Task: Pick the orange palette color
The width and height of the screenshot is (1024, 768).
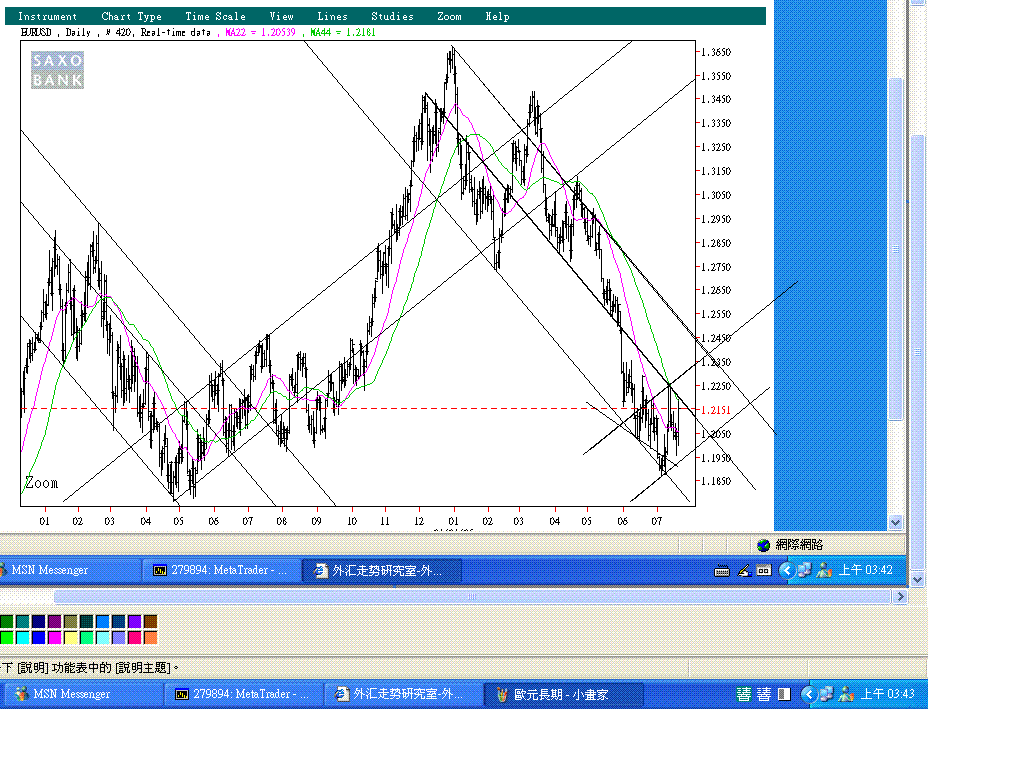Action: pyautogui.click(x=151, y=637)
